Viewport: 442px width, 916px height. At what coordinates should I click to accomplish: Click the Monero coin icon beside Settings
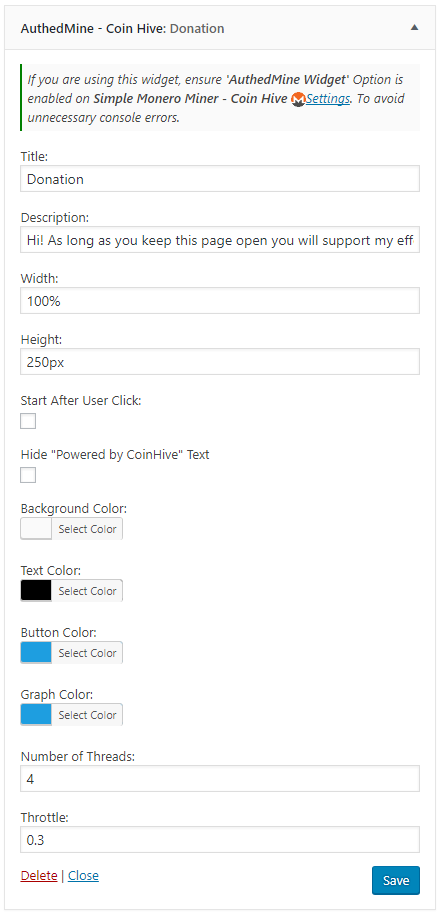(x=298, y=99)
